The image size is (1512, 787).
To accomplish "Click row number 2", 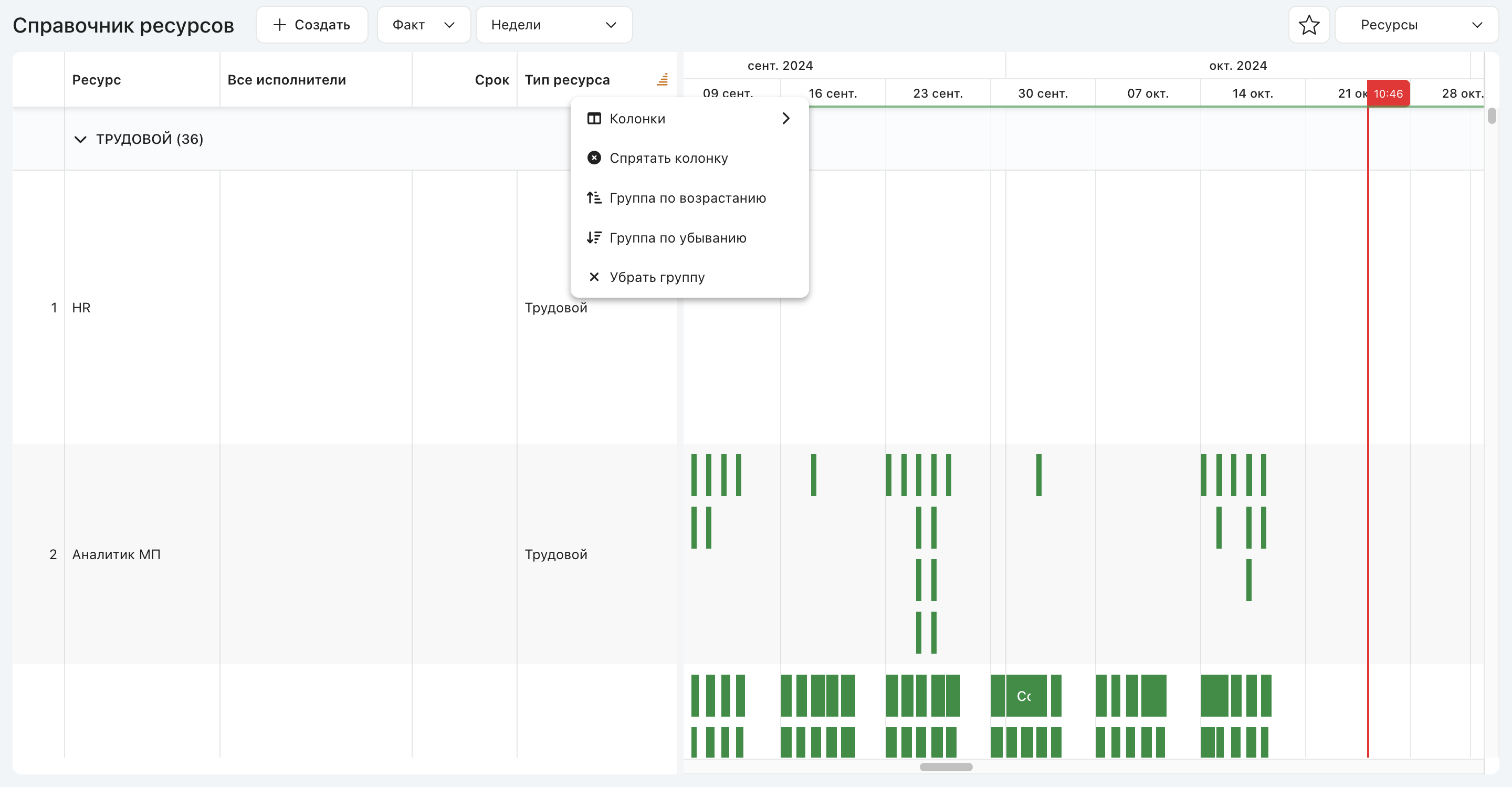I will 53,554.
